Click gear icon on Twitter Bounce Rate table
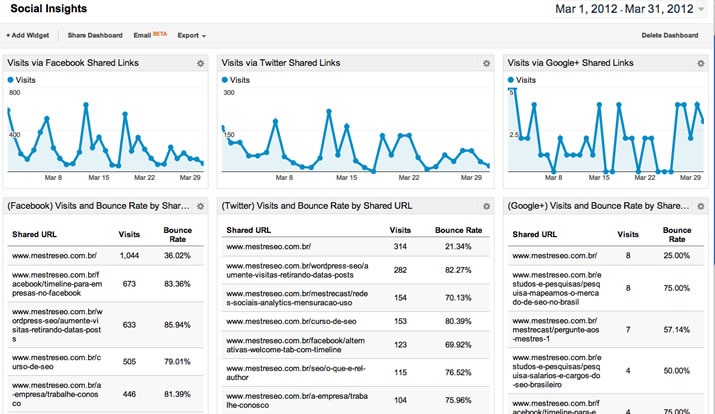The height and width of the screenshot is (414, 715). pyautogui.click(x=486, y=205)
